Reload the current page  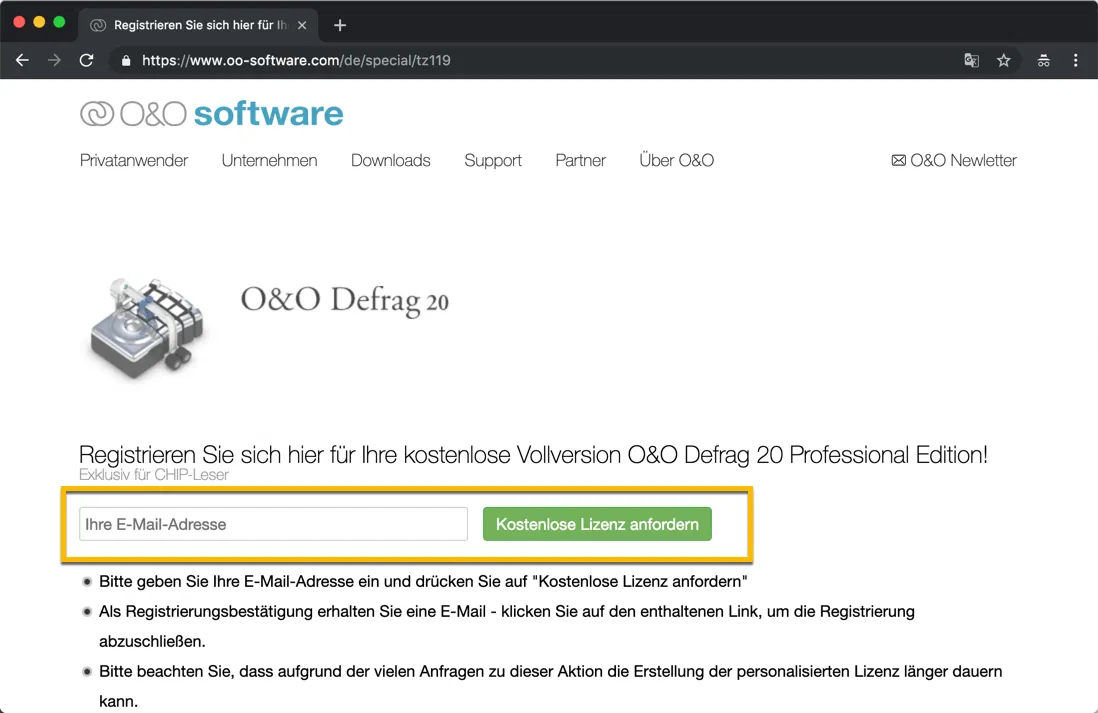(87, 60)
